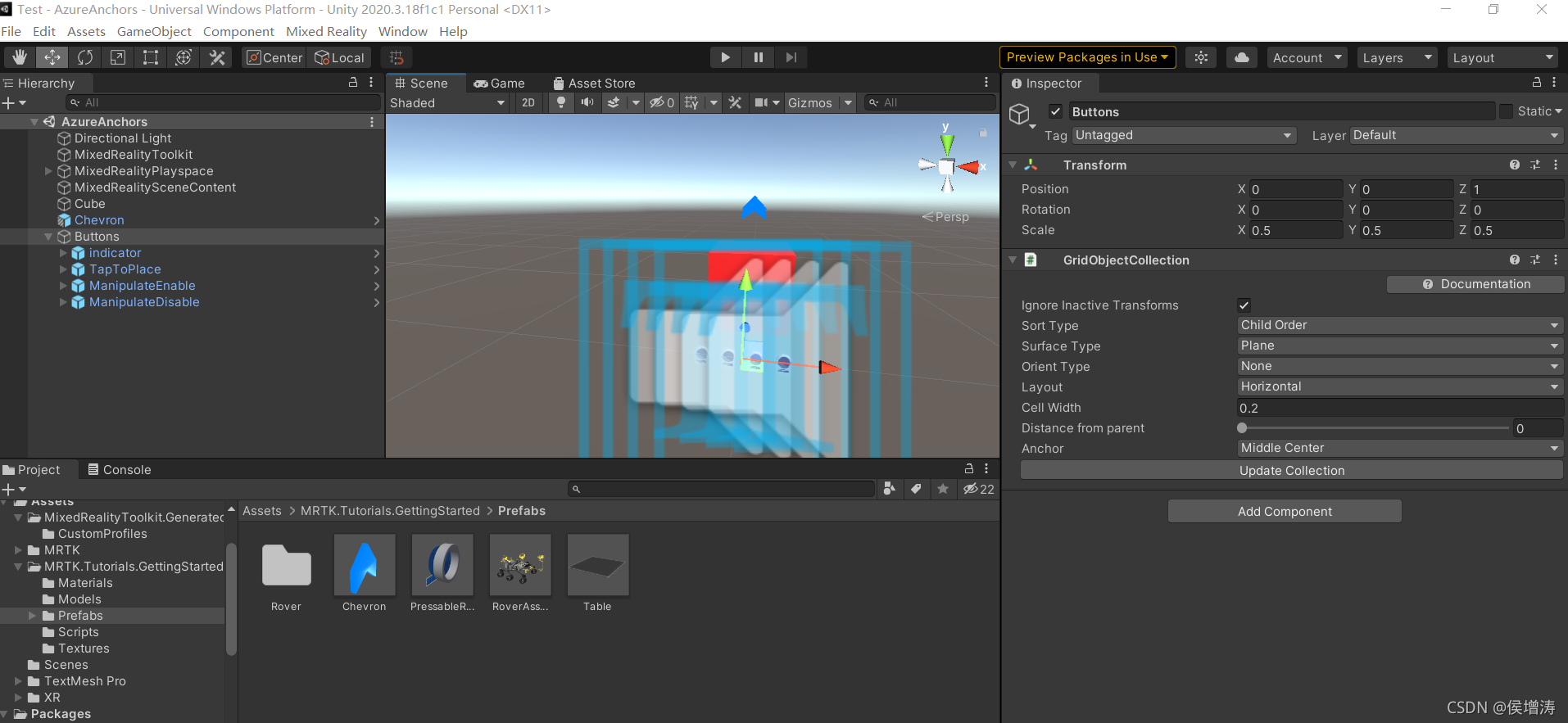Open Unity Collaborate sun icon
Image resolution: width=1568 pixels, height=723 pixels.
[x=1201, y=57]
